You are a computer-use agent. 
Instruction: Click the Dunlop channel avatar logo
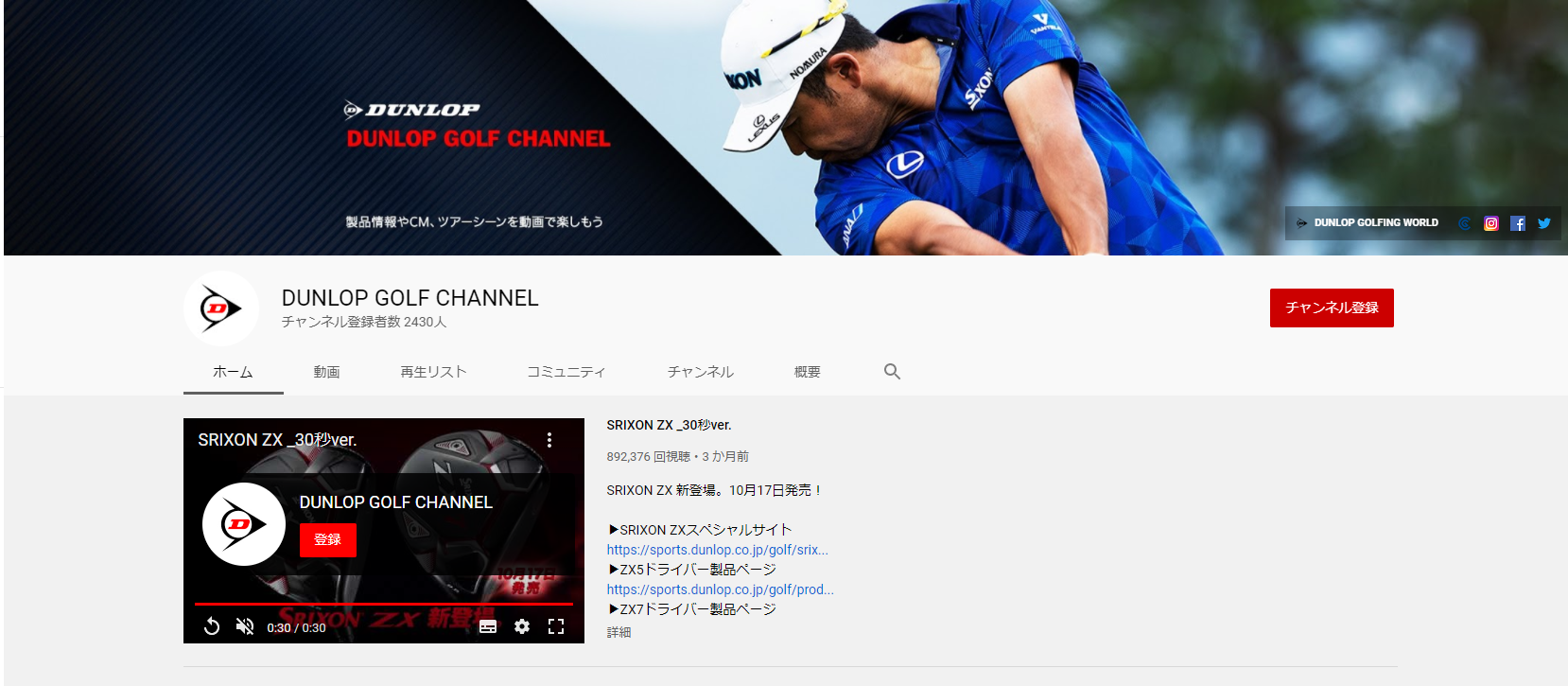221,308
